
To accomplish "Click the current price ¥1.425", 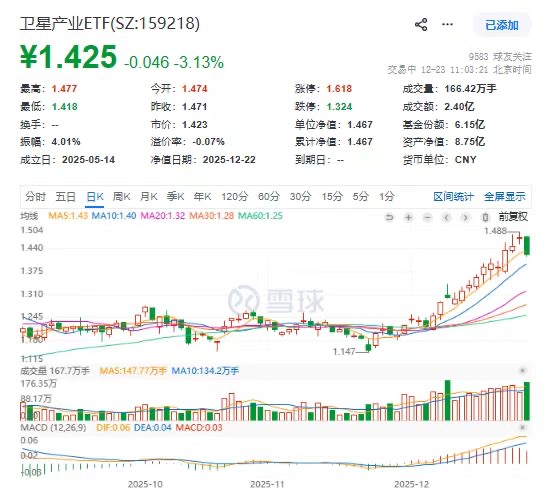I will [69, 57].
